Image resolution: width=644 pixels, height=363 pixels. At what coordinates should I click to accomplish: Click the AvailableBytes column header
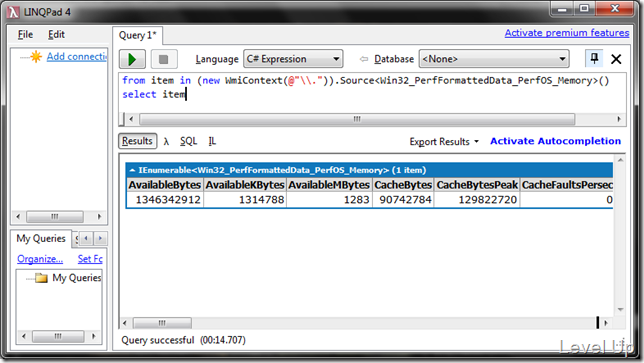click(165, 185)
